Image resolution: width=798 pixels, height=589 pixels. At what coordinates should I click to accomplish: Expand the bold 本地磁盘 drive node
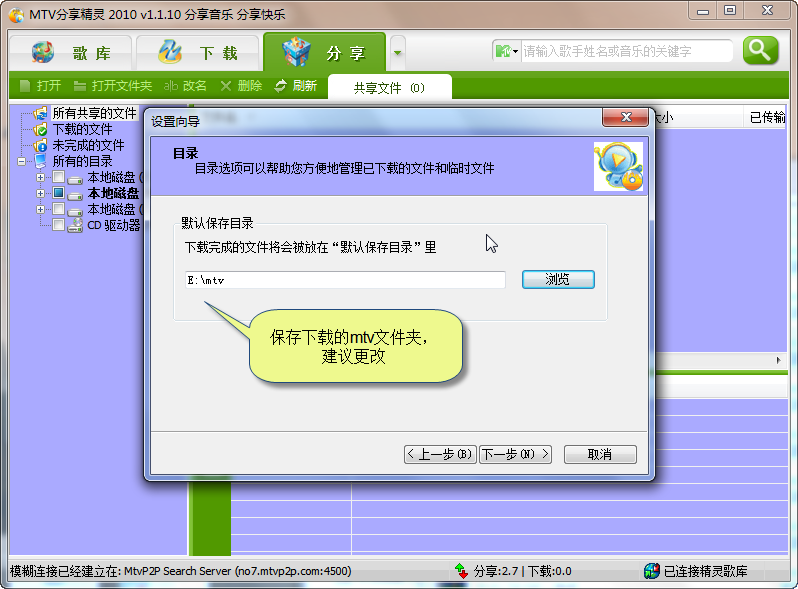point(40,193)
